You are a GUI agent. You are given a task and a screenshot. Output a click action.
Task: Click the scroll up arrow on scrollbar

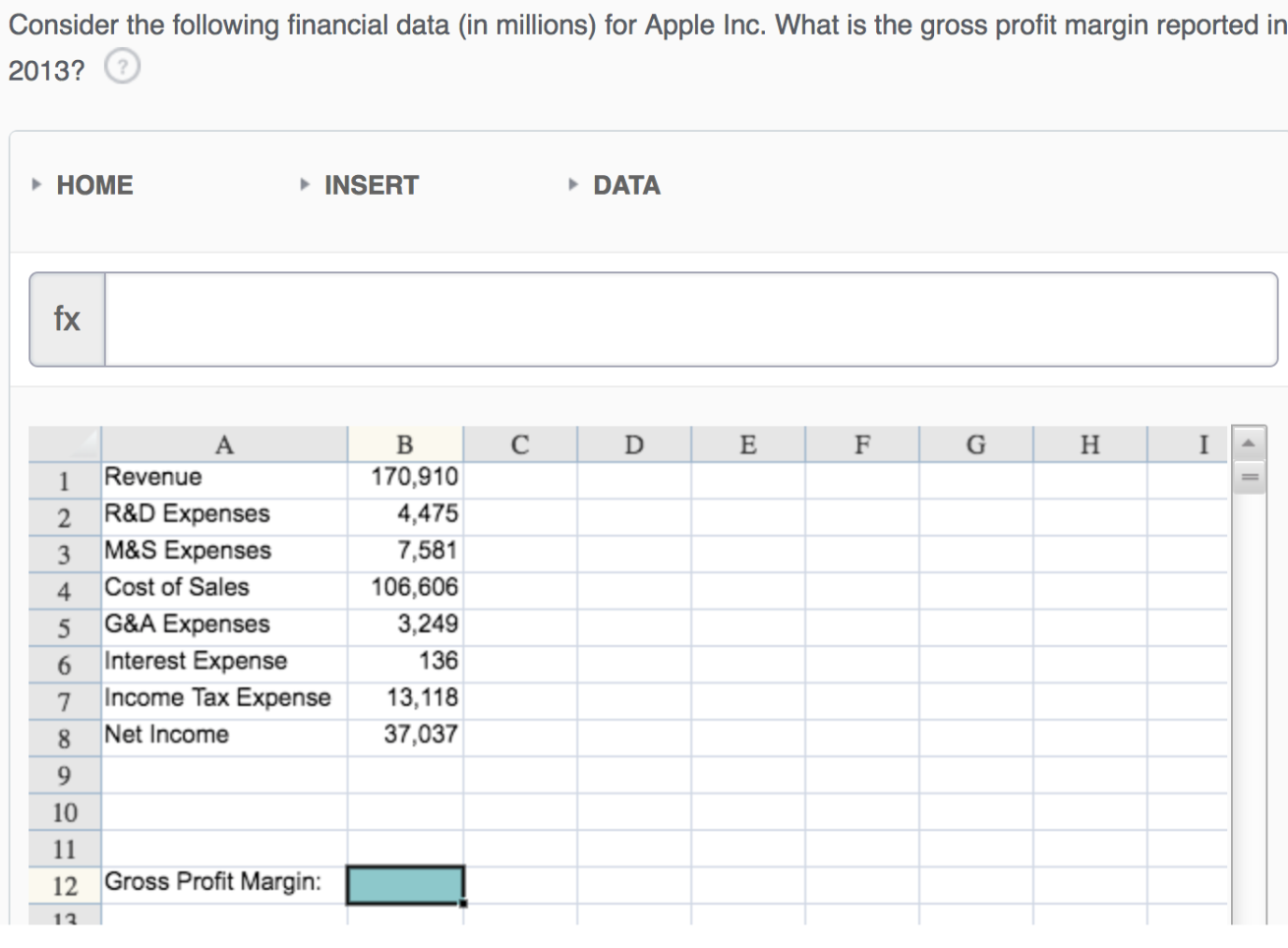(1249, 444)
